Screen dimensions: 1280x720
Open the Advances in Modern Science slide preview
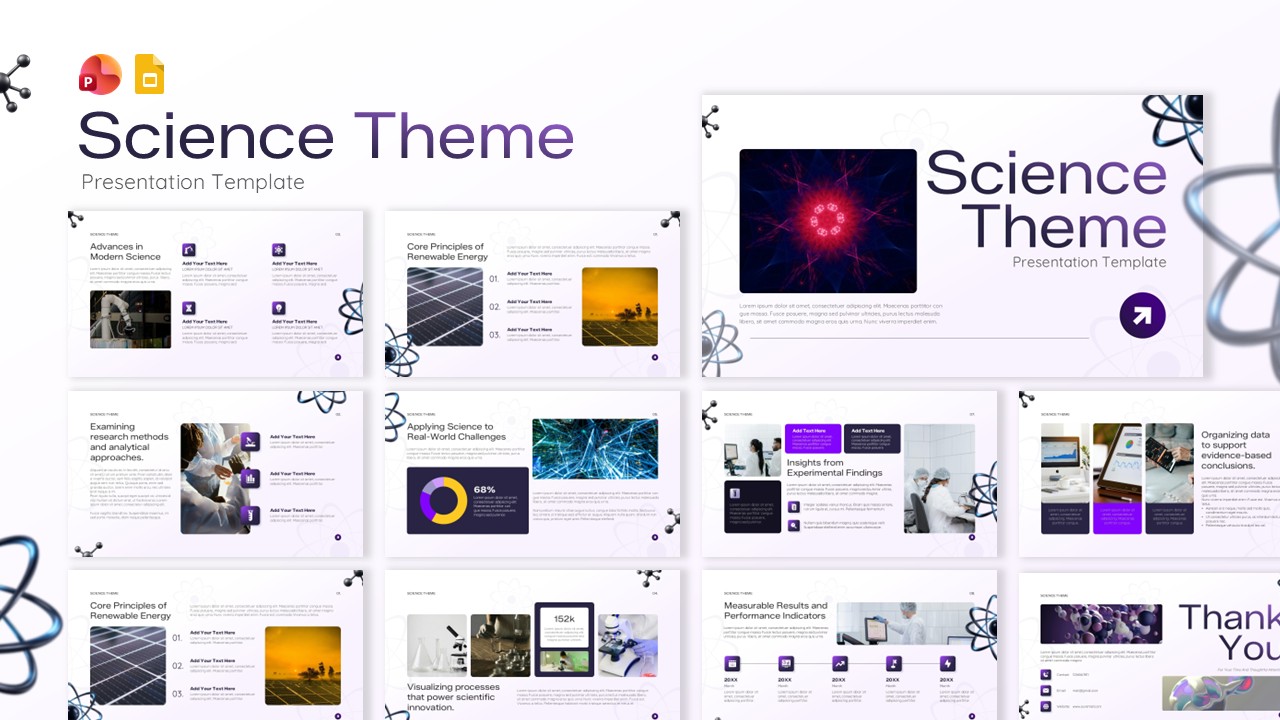click(x=215, y=292)
